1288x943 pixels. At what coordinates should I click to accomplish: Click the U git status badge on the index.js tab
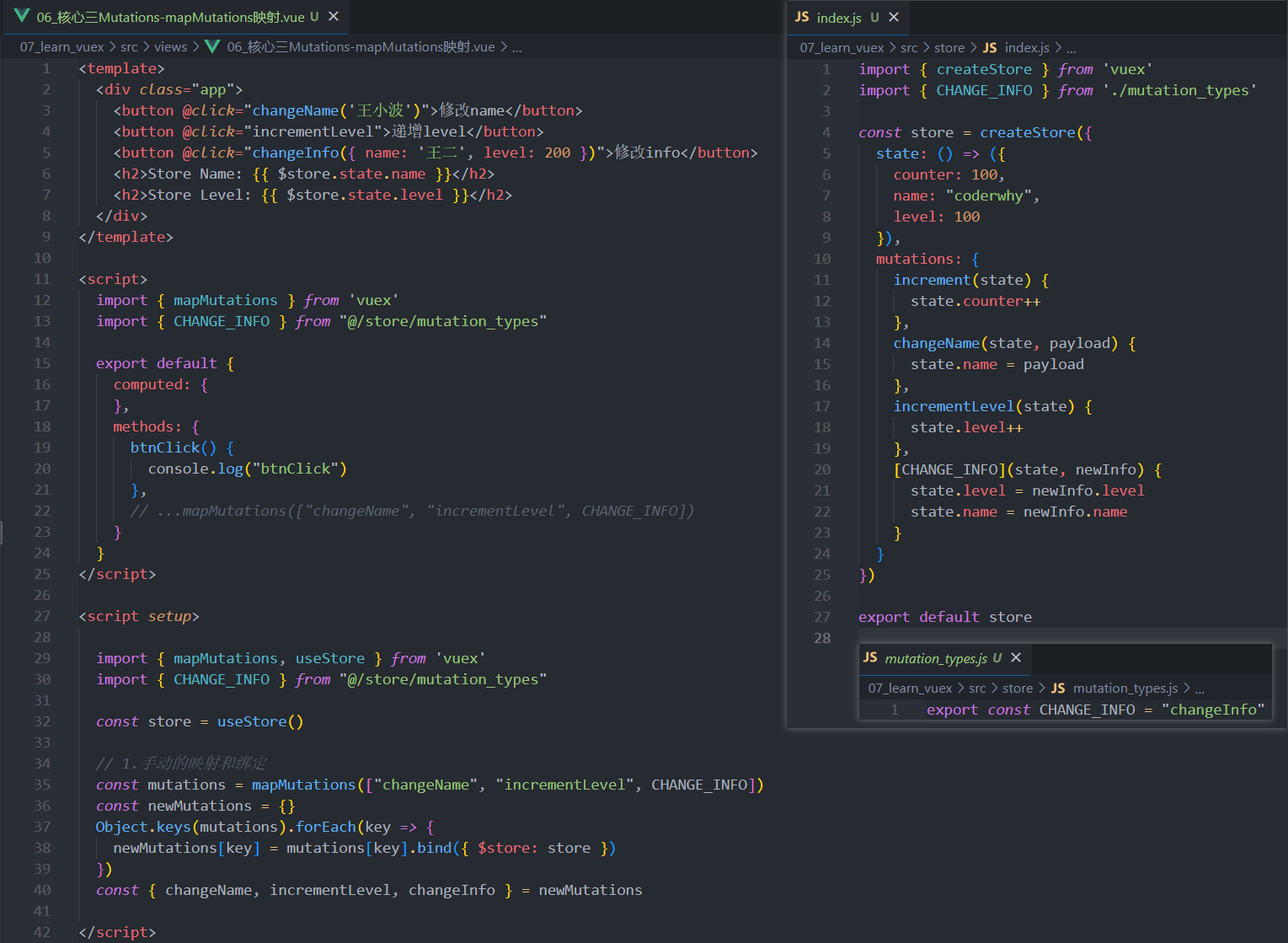[874, 17]
